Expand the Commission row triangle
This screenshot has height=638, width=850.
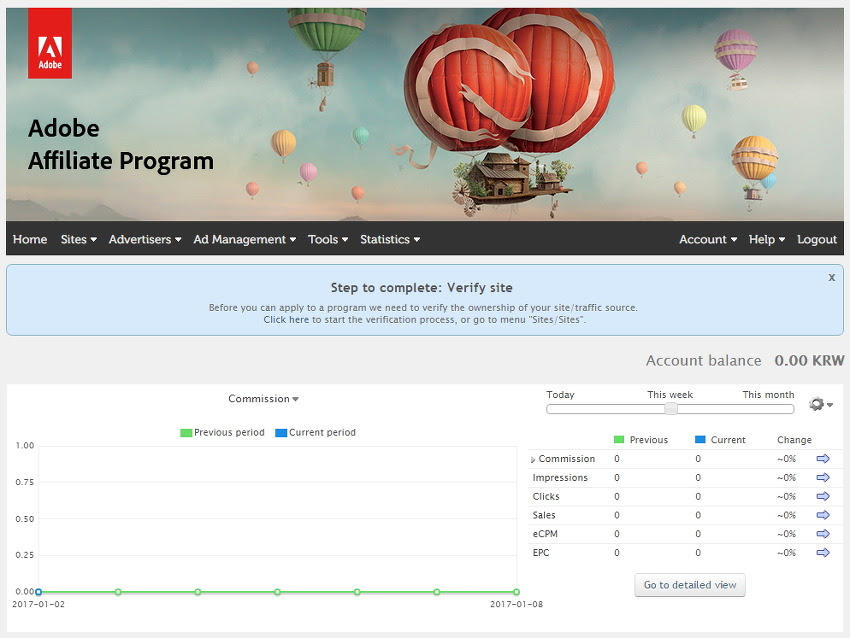pos(533,460)
